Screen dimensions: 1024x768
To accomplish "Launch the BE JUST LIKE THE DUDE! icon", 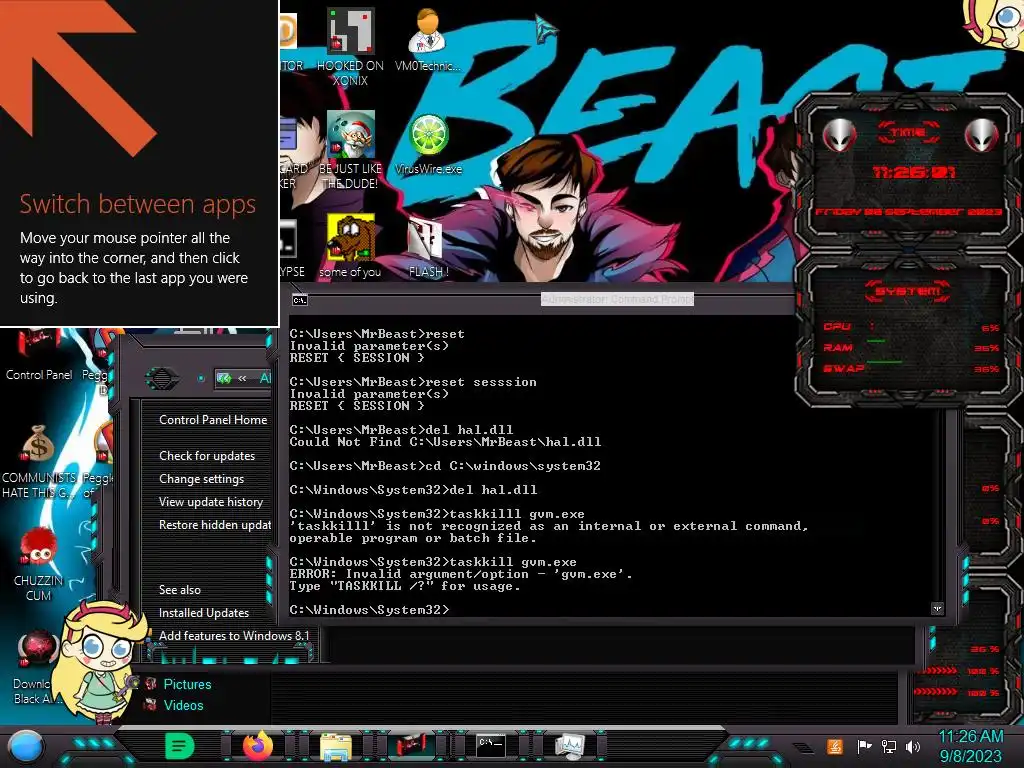I will (x=350, y=150).
